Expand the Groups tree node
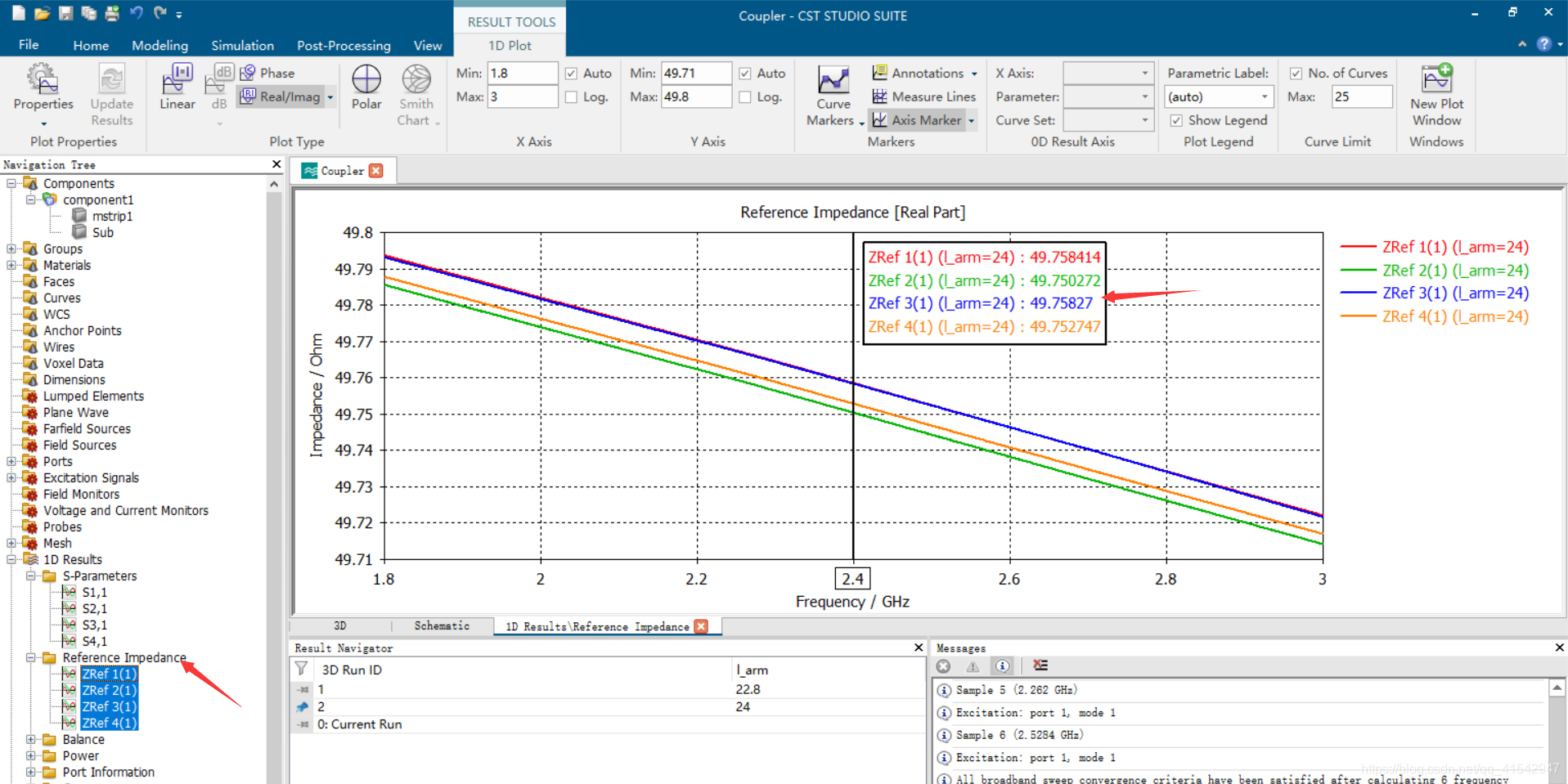Screen dimensions: 1568x784 pos(11,249)
